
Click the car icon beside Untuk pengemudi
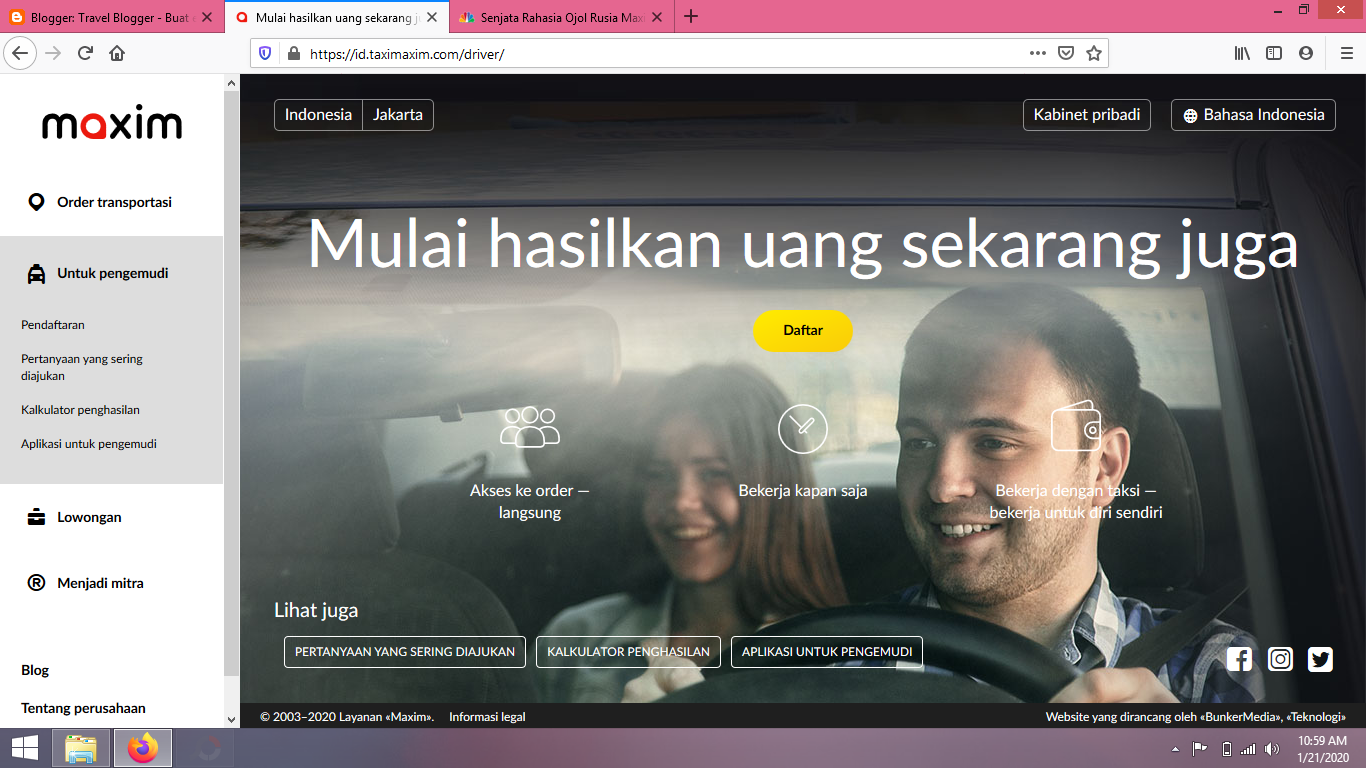tap(37, 272)
